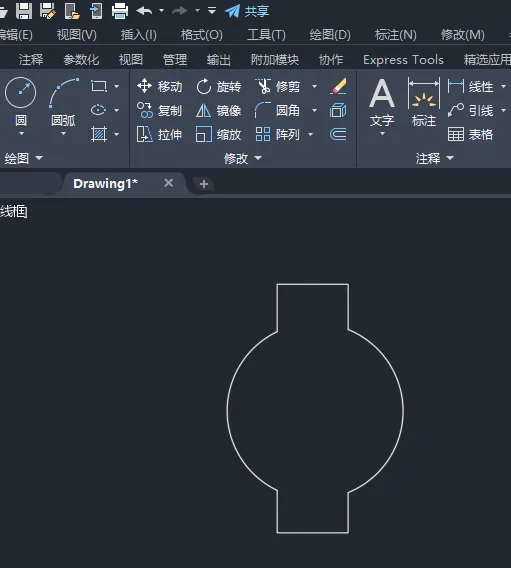Viewport: 511px width, 568px height.
Task: Select the Mirror (镜像) tool
Action: coord(218,110)
